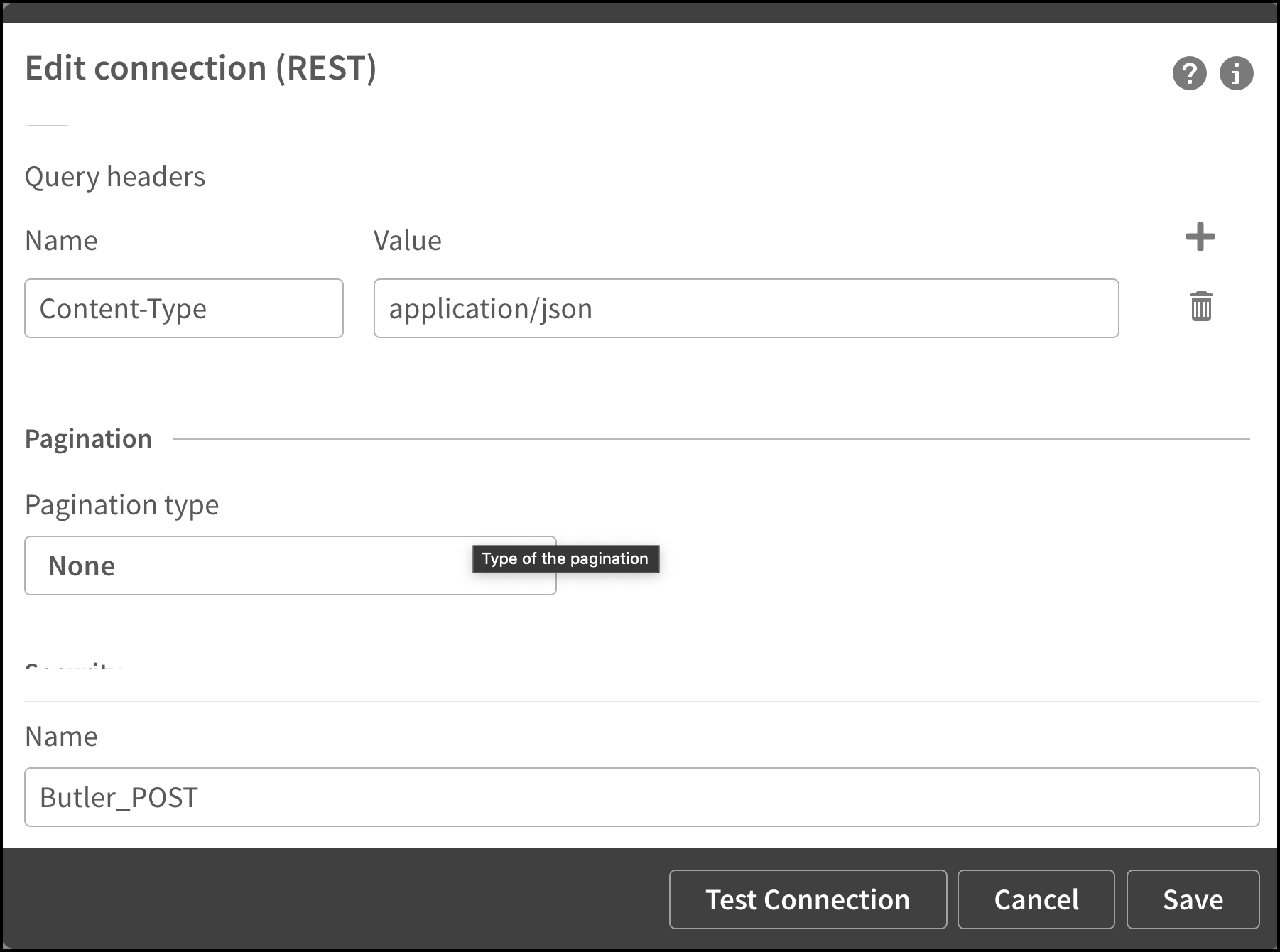This screenshot has width=1280, height=952.
Task: Click the tooltip reading Type of the pagination
Action: point(565,558)
